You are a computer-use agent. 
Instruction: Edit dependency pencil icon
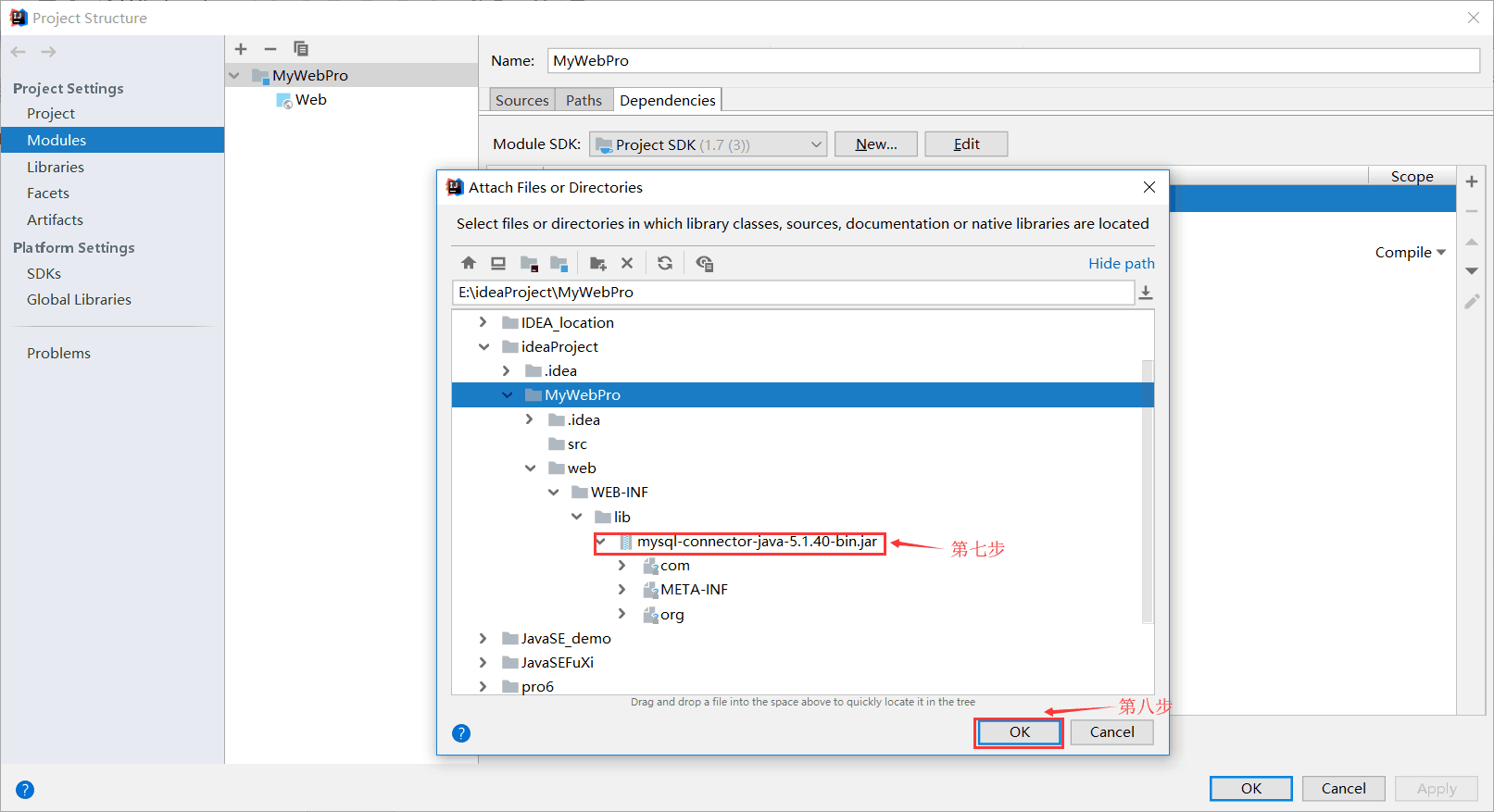(1472, 302)
